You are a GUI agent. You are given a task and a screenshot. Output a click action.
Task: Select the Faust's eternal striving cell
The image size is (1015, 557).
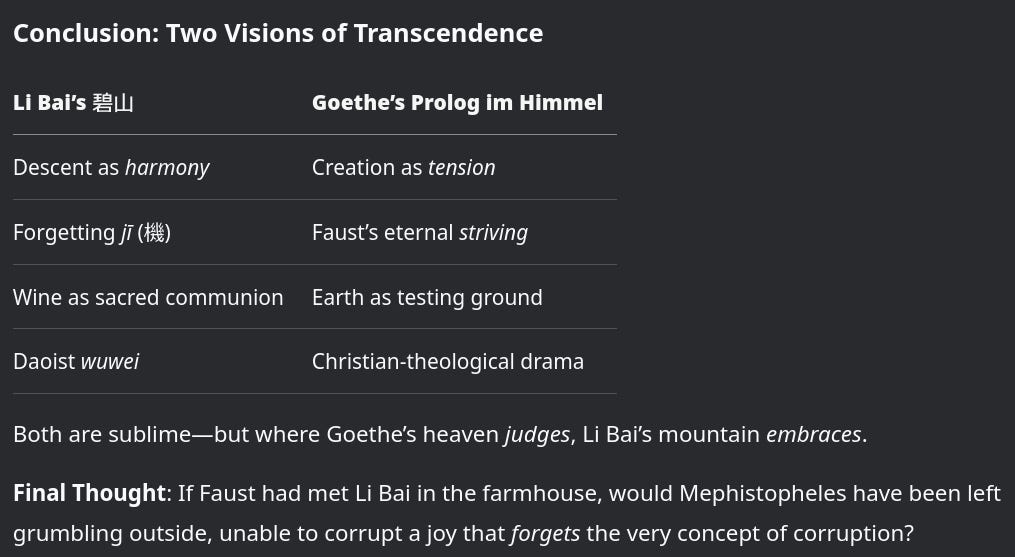419,233
